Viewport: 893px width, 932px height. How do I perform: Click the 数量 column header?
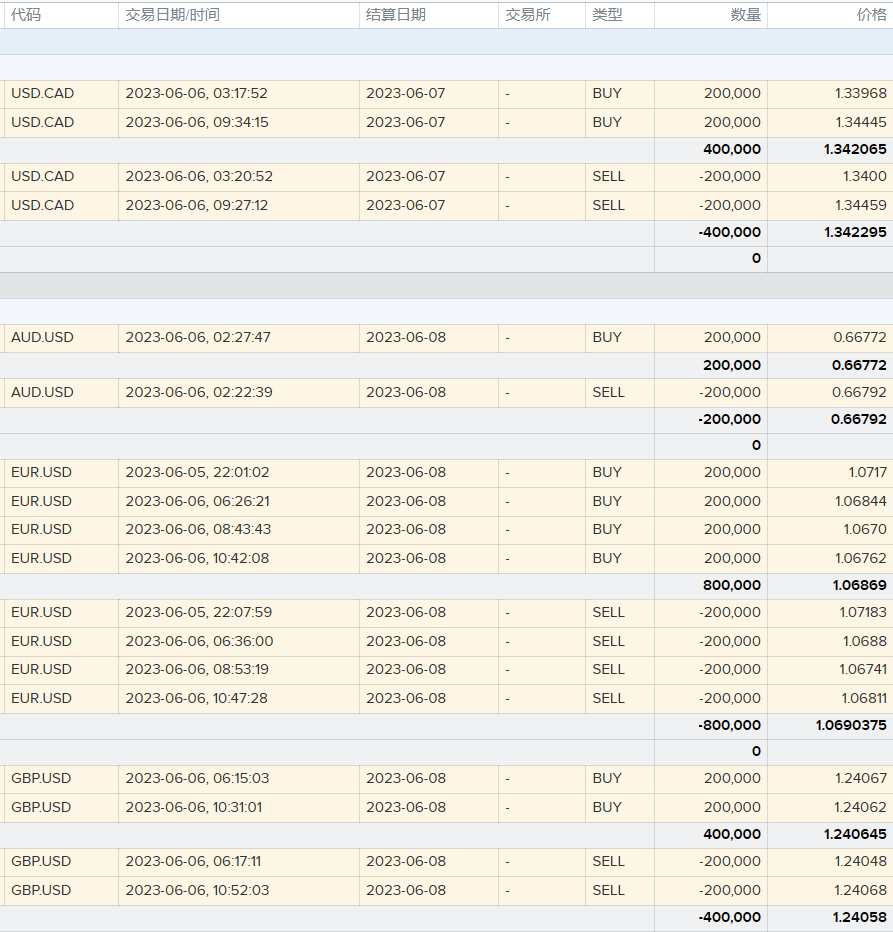(745, 15)
